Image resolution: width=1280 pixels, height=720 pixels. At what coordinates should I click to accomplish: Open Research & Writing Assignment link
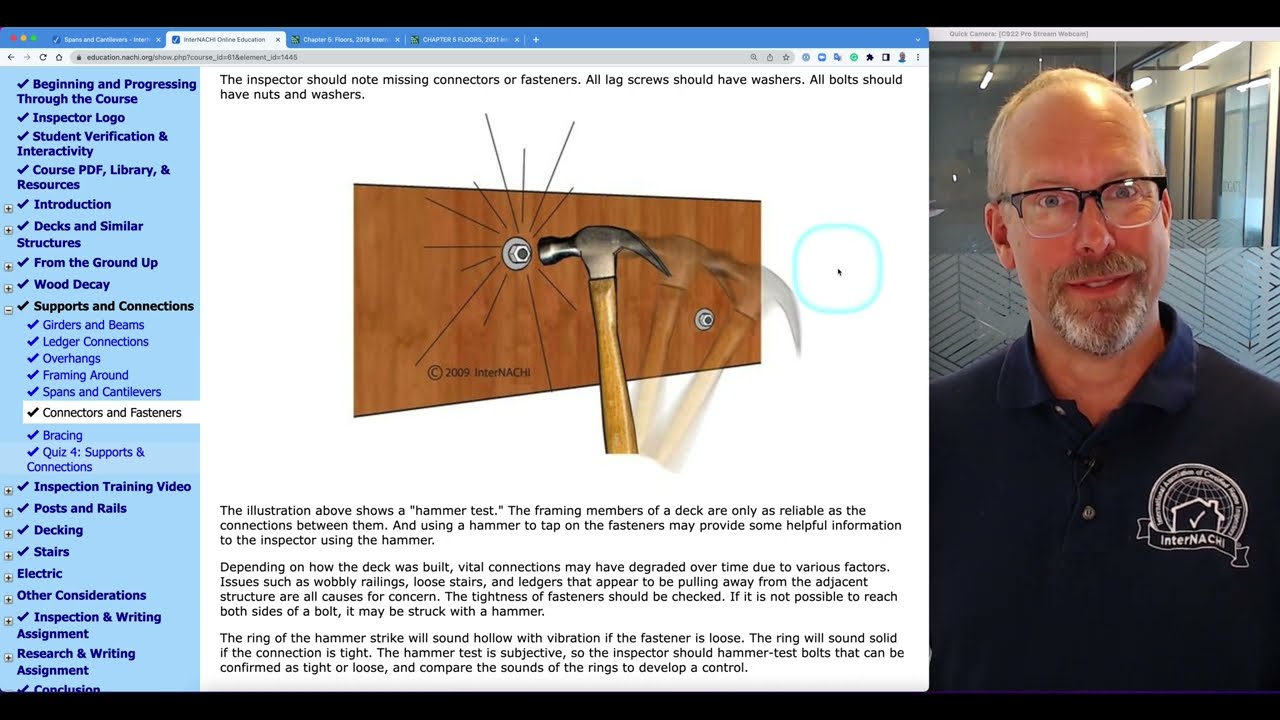(x=76, y=661)
